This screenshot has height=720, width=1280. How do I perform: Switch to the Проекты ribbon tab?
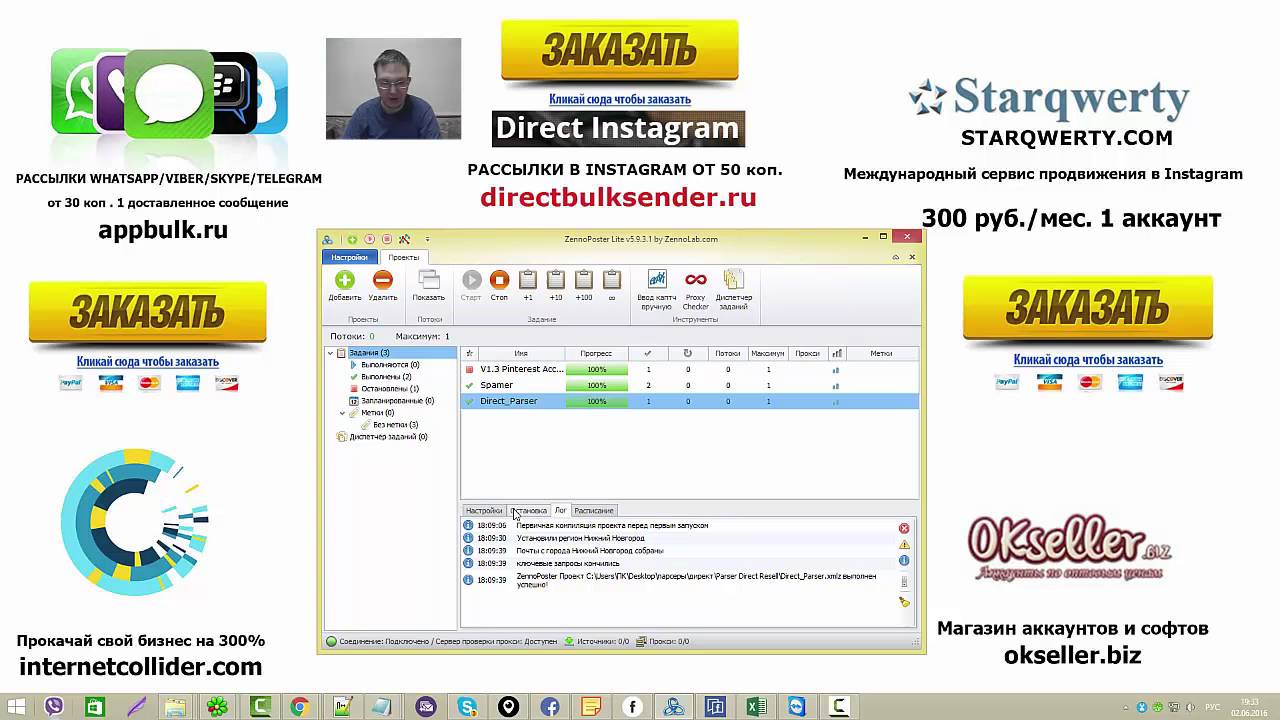[x=404, y=257]
